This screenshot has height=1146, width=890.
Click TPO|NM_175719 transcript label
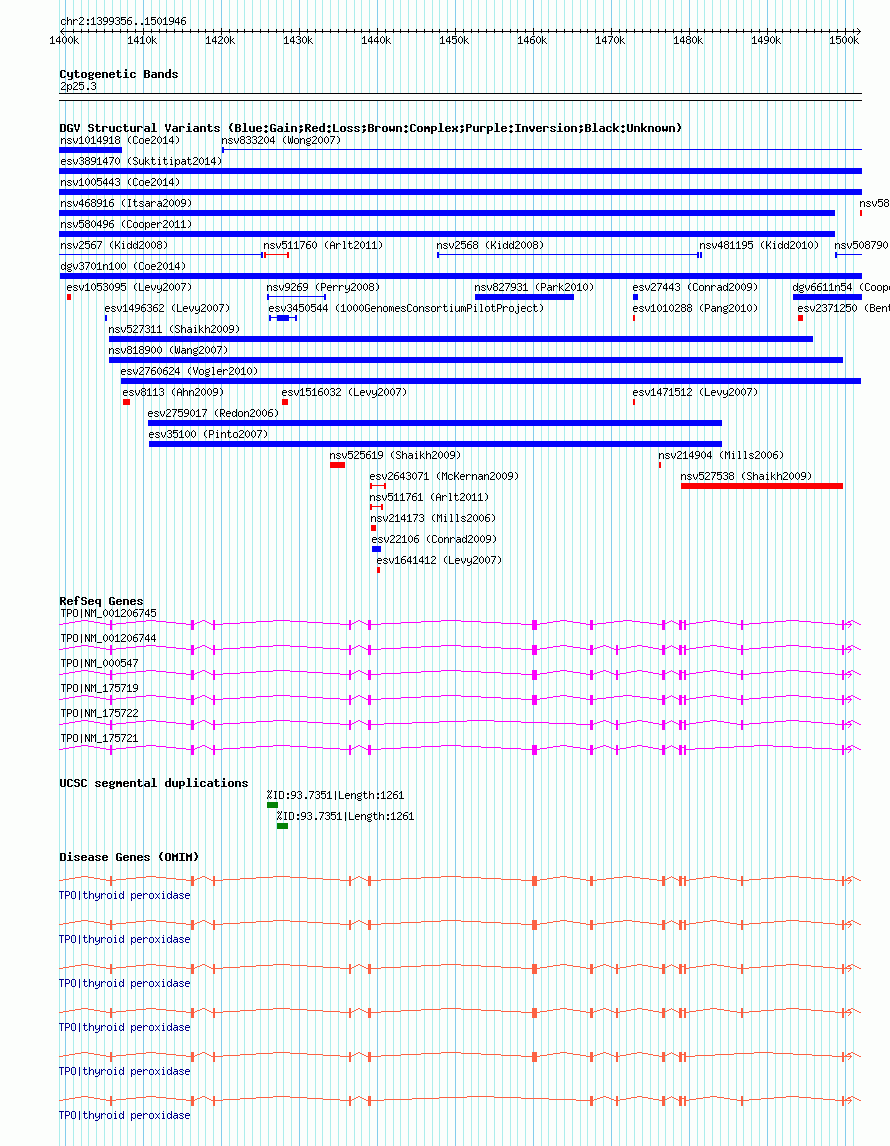pyautogui.click(x=99, y=688)
